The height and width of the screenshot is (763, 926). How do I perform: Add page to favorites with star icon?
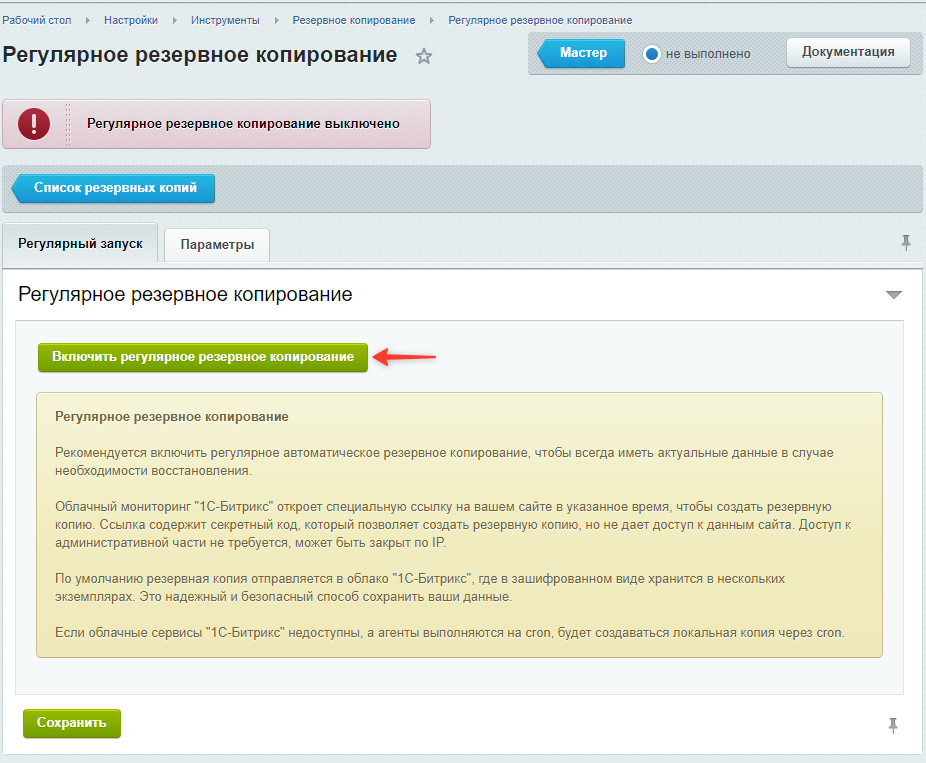(x=423, y=57)
